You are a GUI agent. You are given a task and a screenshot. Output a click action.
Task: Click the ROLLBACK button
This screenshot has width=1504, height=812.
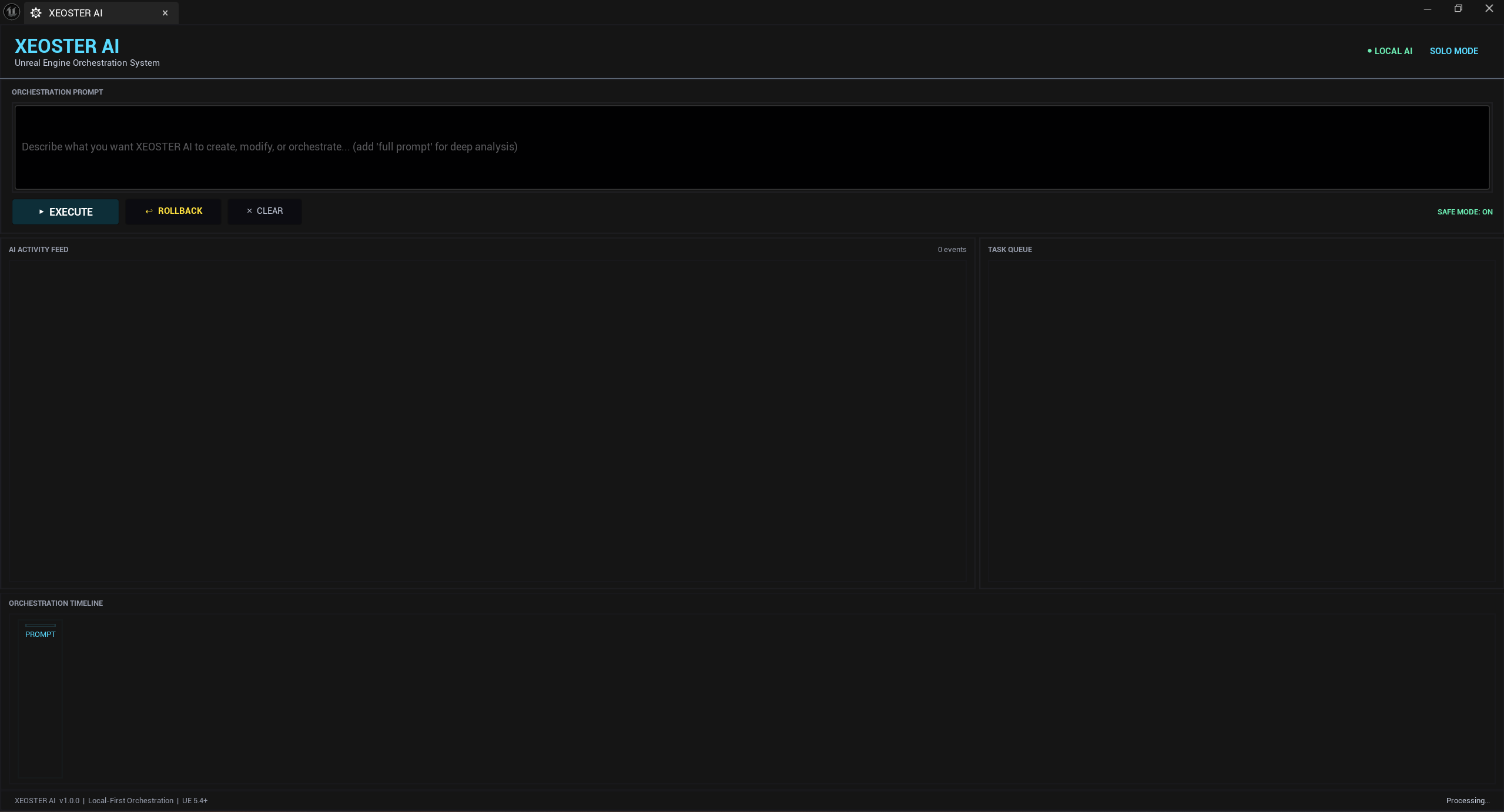173,211
